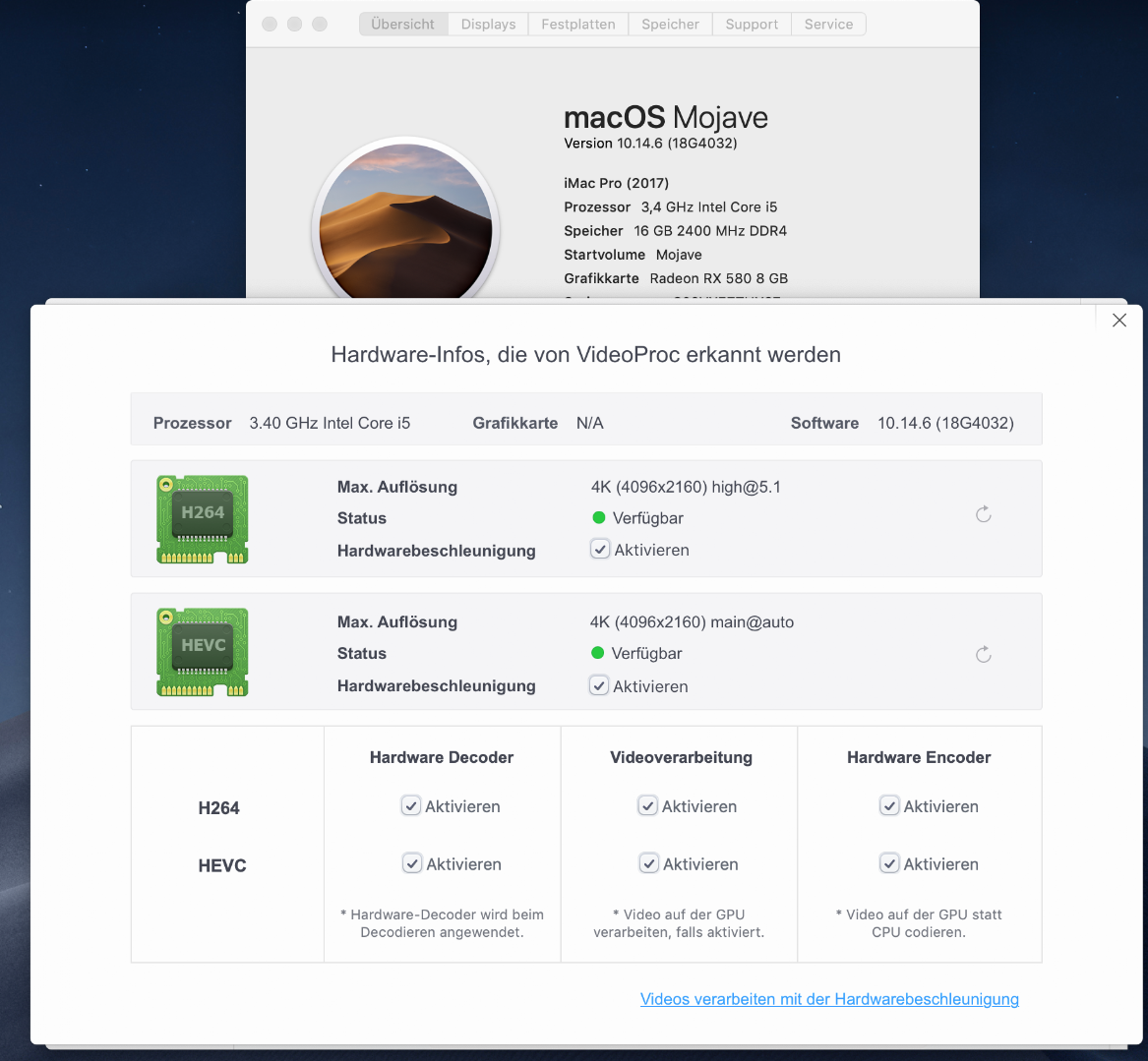Toggle HEVC Hardware Decoder checkbox
The image size is (1148, 1061).
tap(412, 863)
